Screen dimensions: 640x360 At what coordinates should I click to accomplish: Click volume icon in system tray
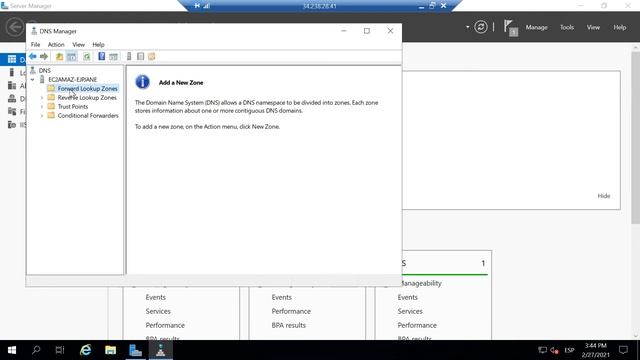[554, 350]
